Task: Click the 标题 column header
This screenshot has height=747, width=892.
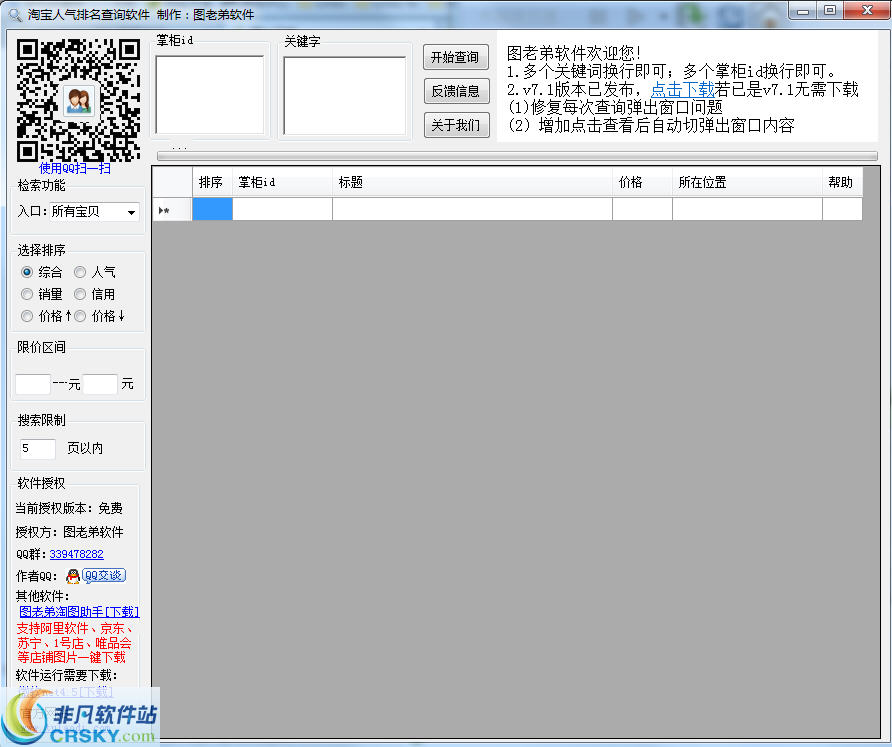Action: coord(472,182)
